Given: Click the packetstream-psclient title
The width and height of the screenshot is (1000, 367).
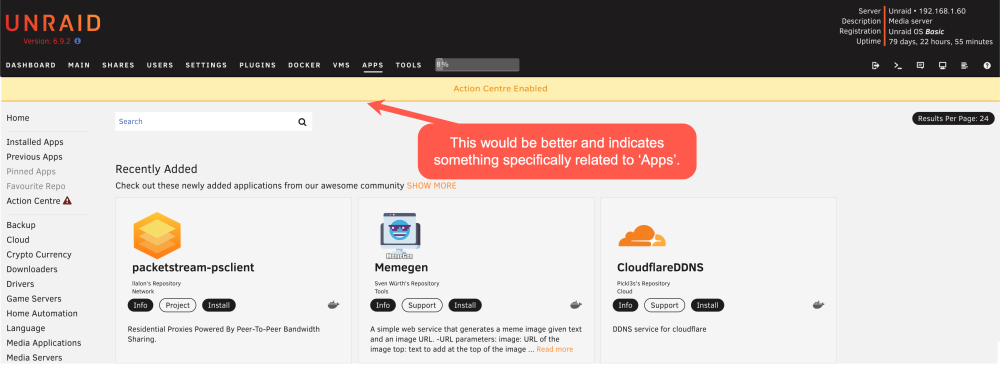Looking at the screenshot, I should pos(193,267).
